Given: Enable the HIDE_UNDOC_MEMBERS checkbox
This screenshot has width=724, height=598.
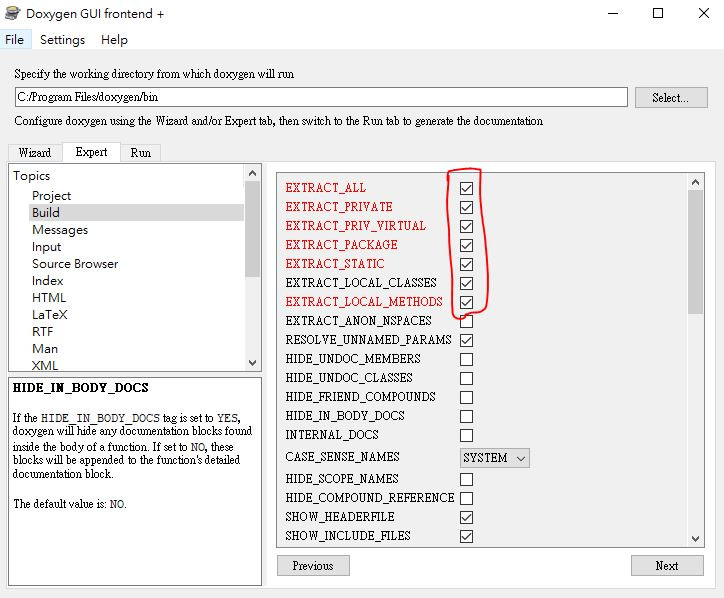Looking at the screenshot, I should coord(466,359).
